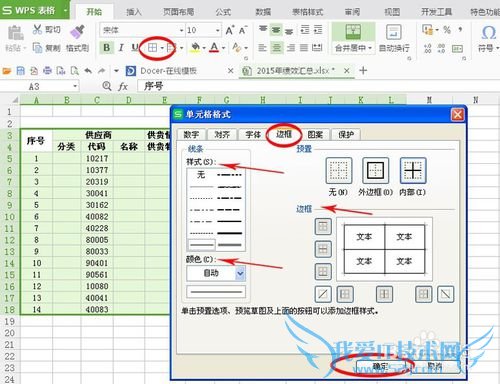Switch to the 公式 ribbon tab

tap(223, 12)
